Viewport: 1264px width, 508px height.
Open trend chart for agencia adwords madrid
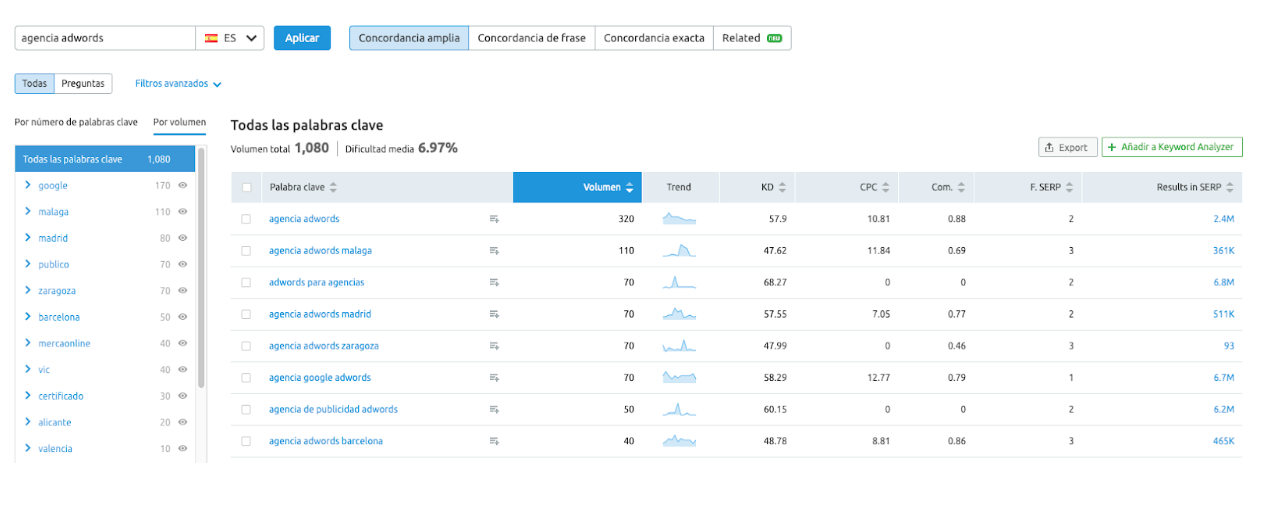679,314
